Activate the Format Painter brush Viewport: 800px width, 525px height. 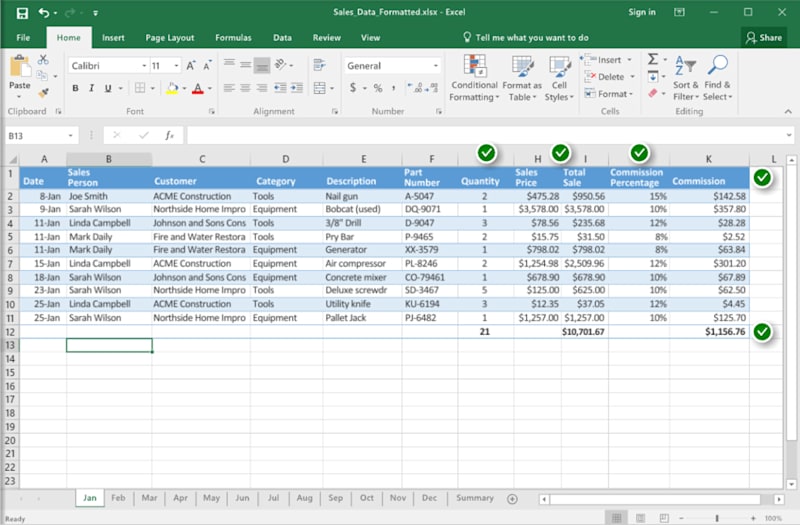(43, 92)
